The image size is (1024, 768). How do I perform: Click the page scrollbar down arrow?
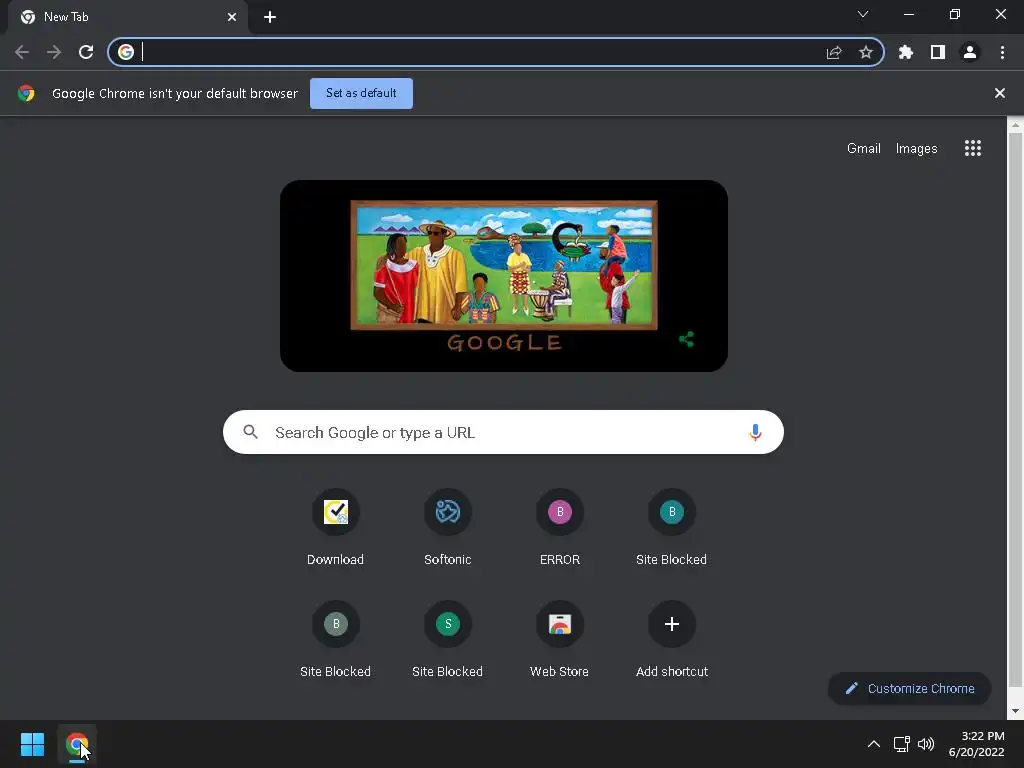coord(1015,711)
